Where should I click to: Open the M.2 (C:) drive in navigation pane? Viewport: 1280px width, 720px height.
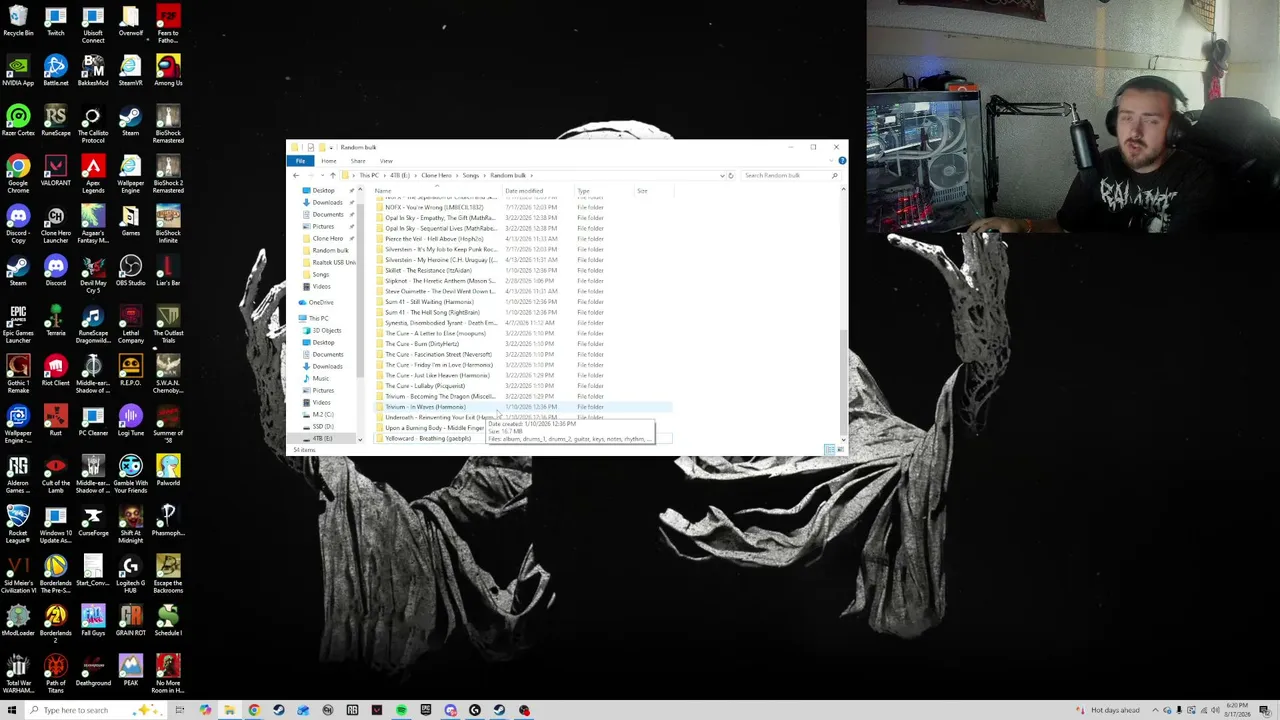click(x=322, y=414)
